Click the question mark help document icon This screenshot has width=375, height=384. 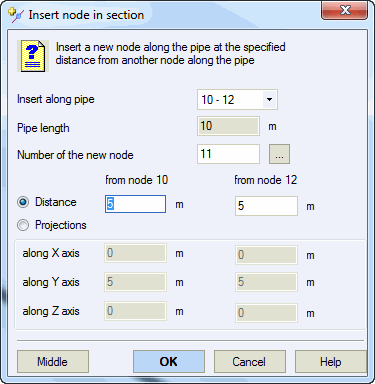[x=33, y=56]
